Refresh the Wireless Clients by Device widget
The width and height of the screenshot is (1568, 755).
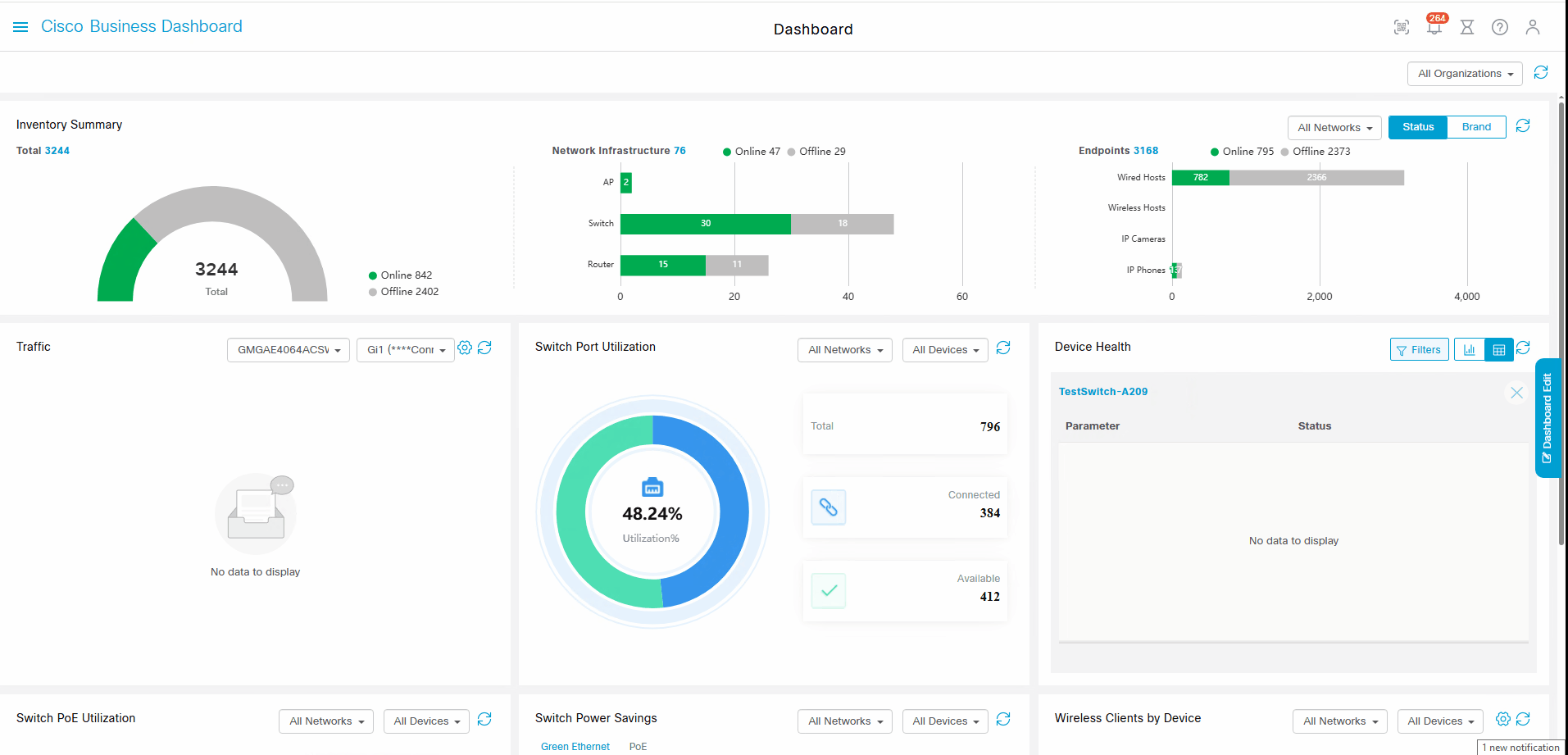[x=1523, y=720]
